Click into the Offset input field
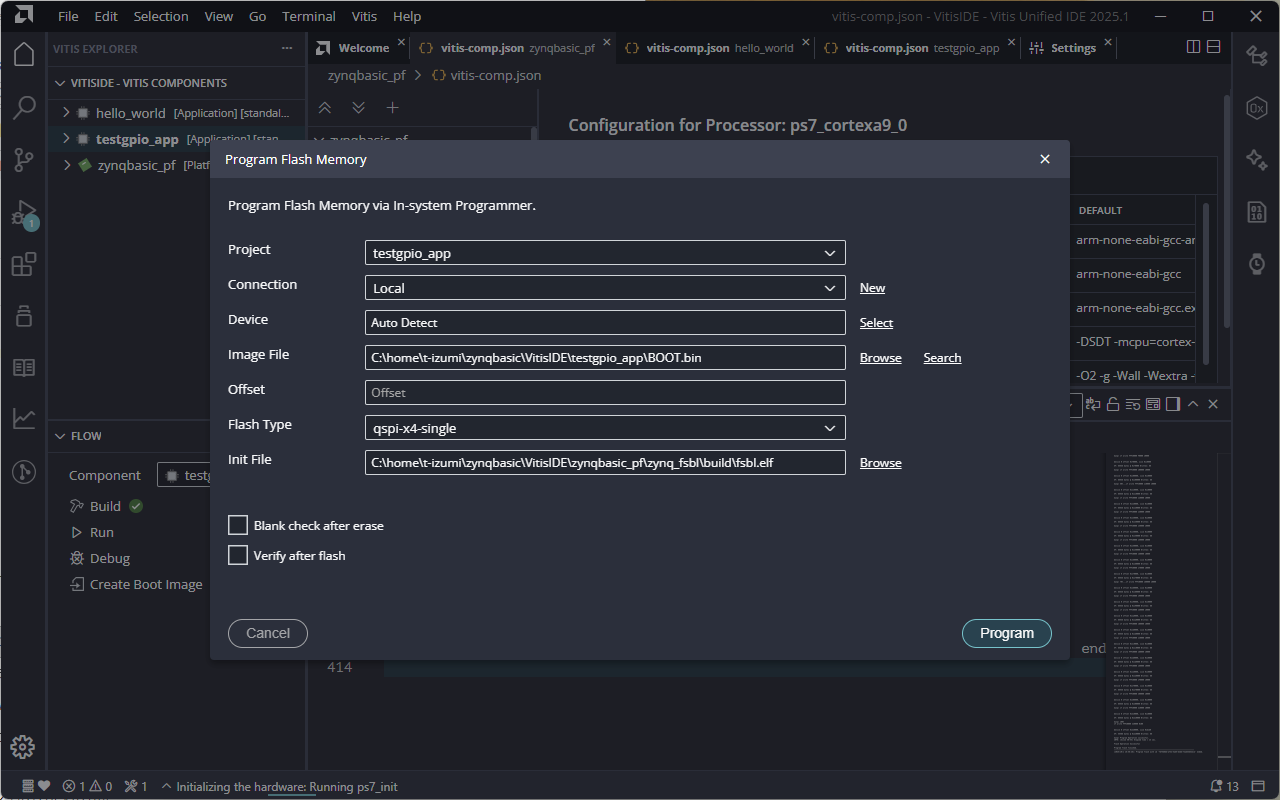The image size is (1280, 800). point(605,393)
